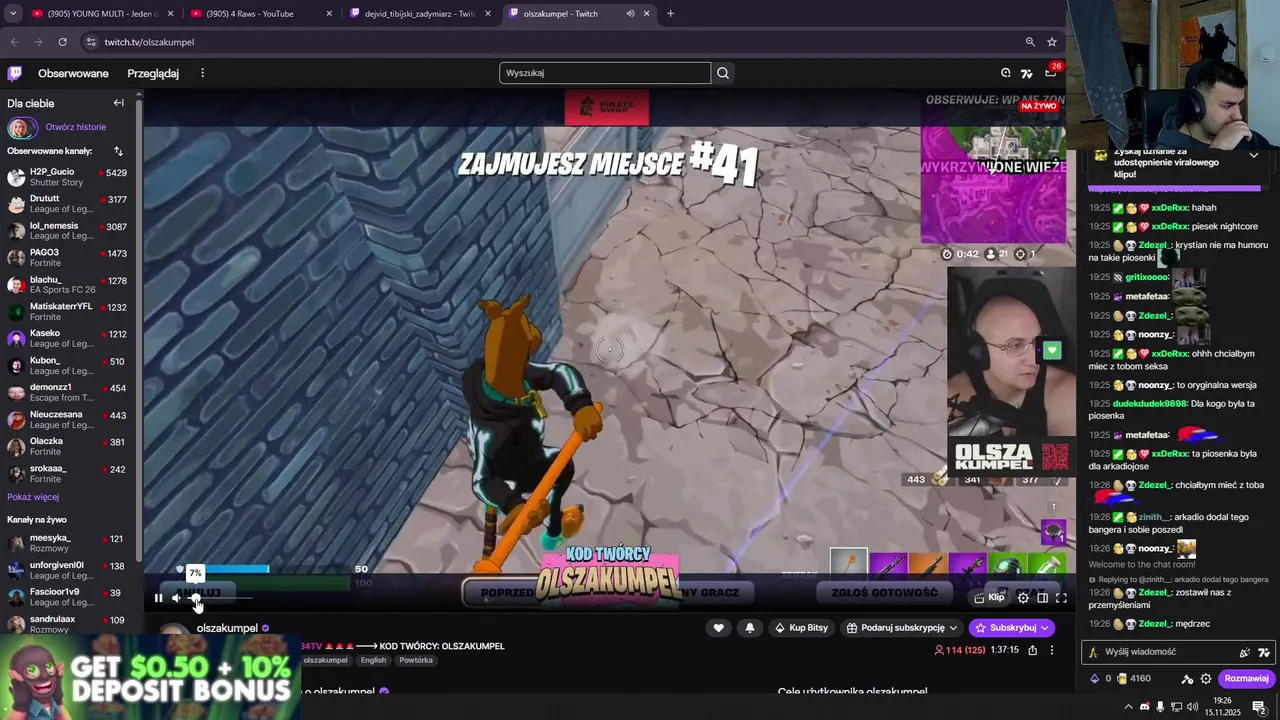
Task: Mute the olszakumpel tab audio icon
Action: click(x=630, y=14)
